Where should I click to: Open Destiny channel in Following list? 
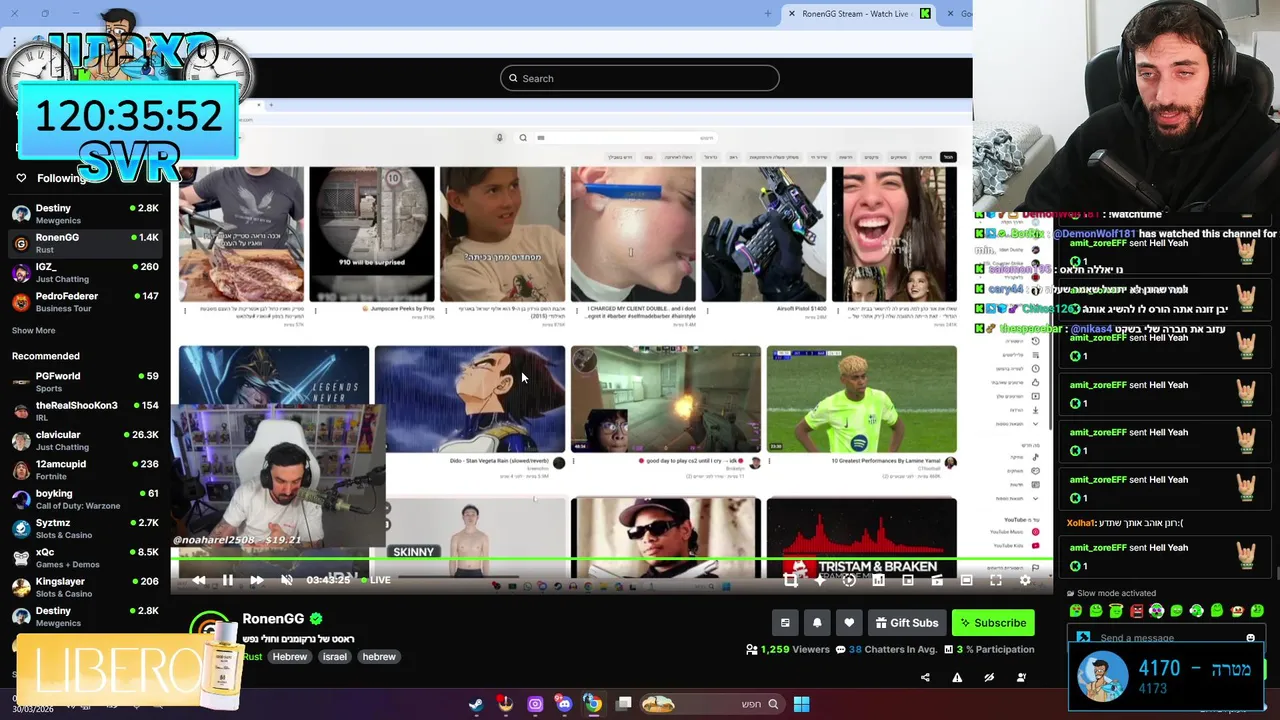pos(85,214)
